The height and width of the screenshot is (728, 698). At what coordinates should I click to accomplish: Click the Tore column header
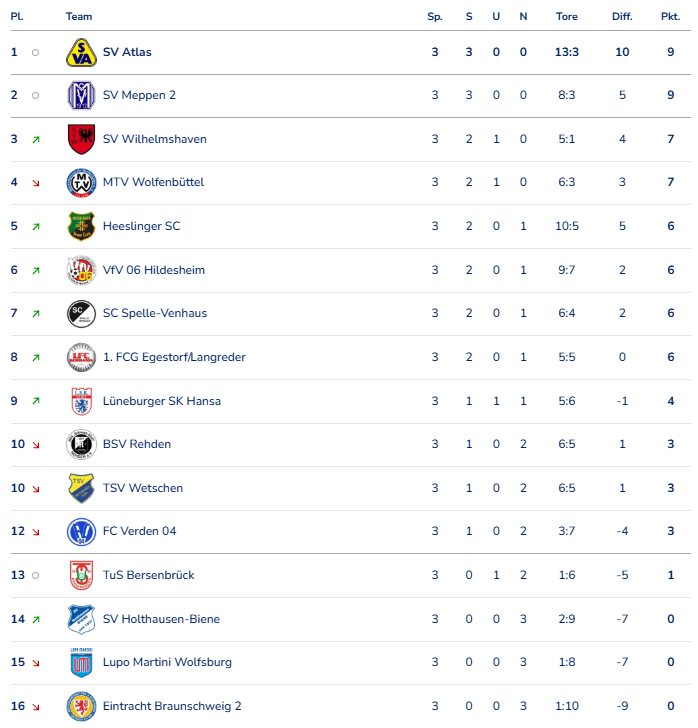(567, 17)
